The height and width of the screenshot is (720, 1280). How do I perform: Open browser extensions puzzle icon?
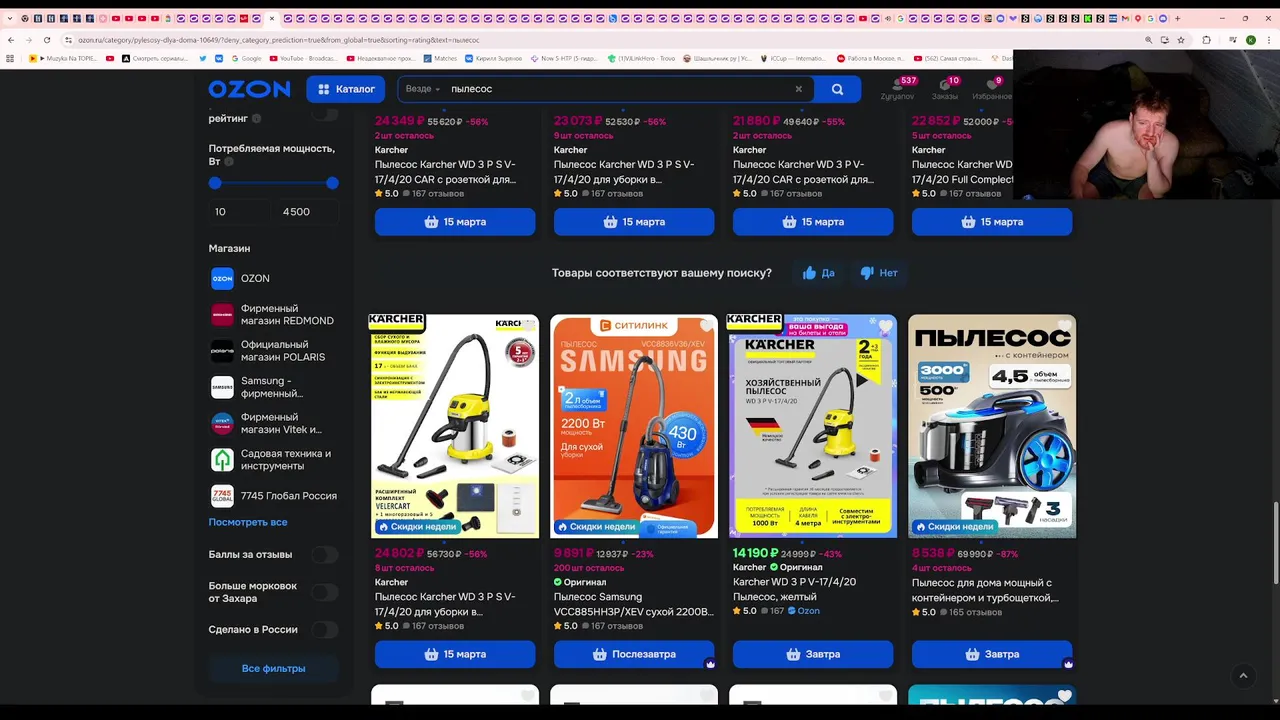tap(1206, 40)
